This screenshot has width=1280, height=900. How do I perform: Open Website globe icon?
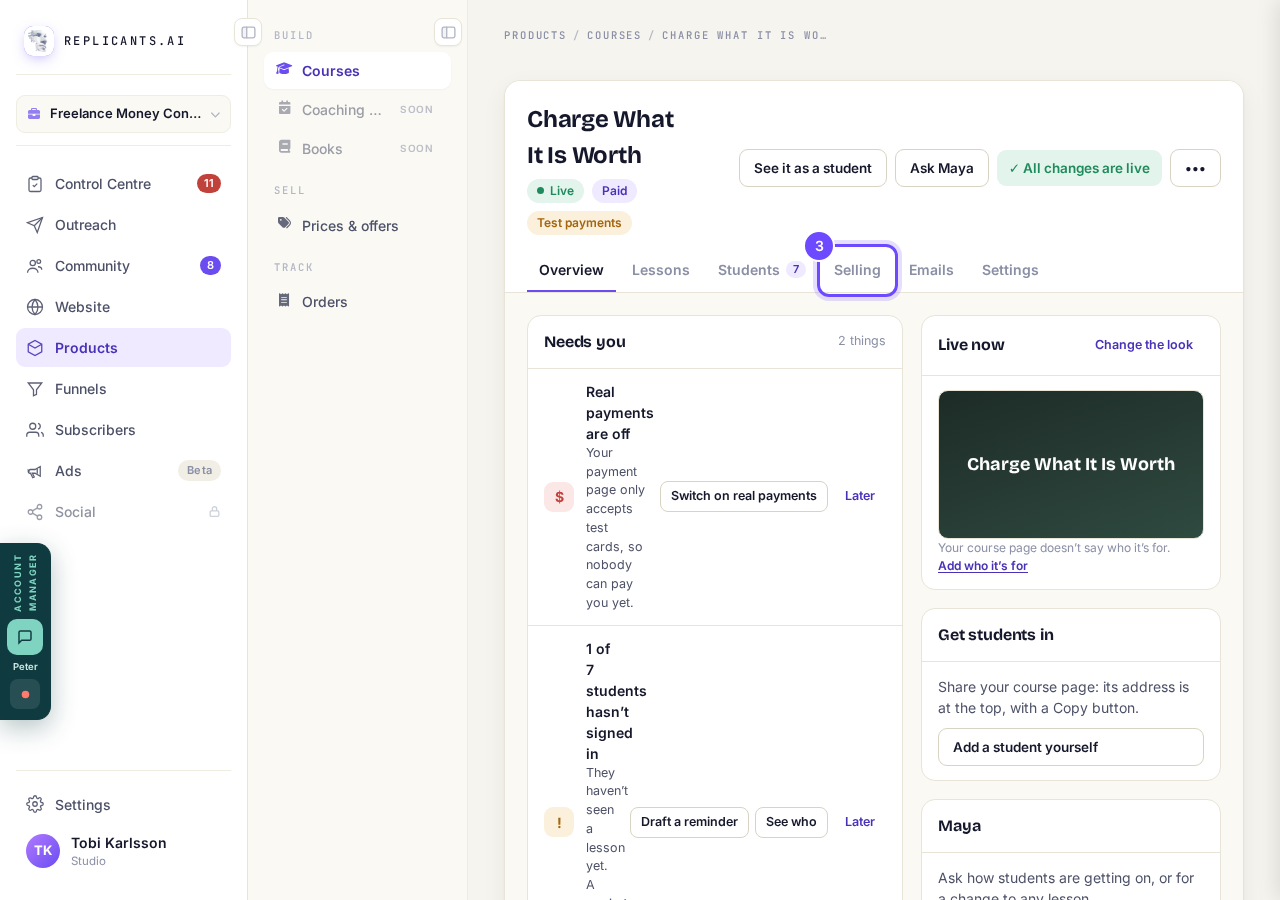tap(35, 307)
